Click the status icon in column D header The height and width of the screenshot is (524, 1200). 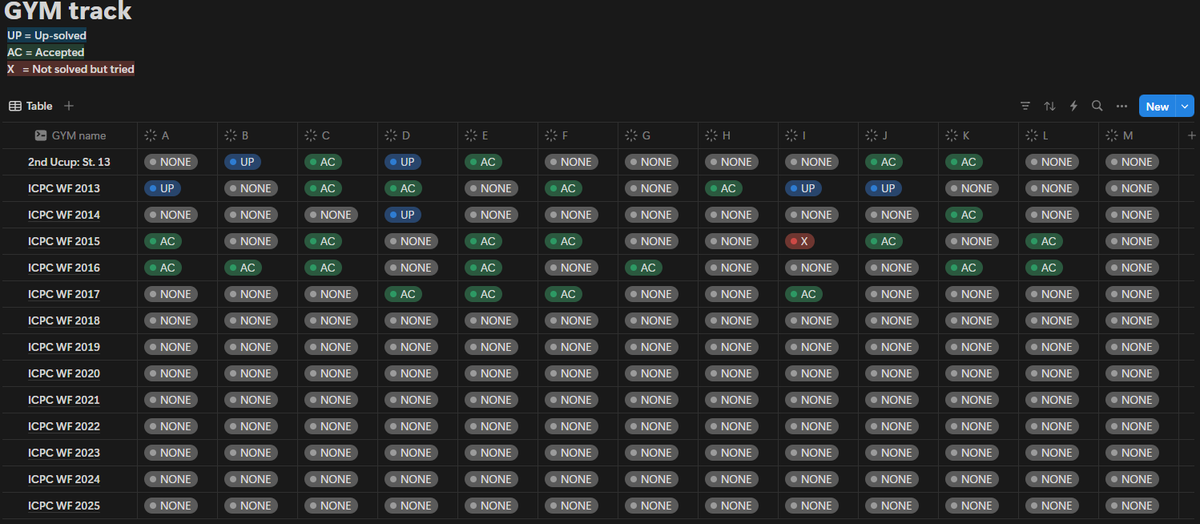[391, 135]
